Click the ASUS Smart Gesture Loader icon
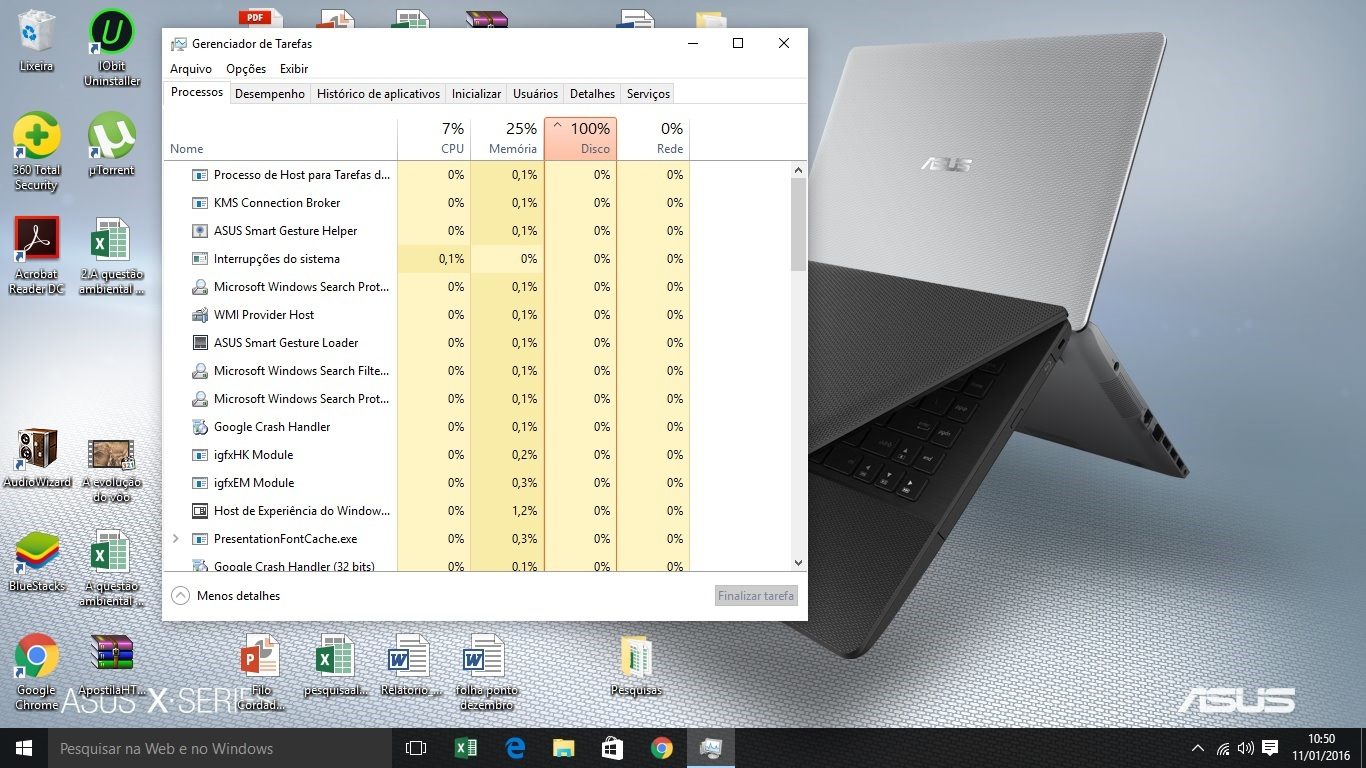 click(x=199, y=343)
